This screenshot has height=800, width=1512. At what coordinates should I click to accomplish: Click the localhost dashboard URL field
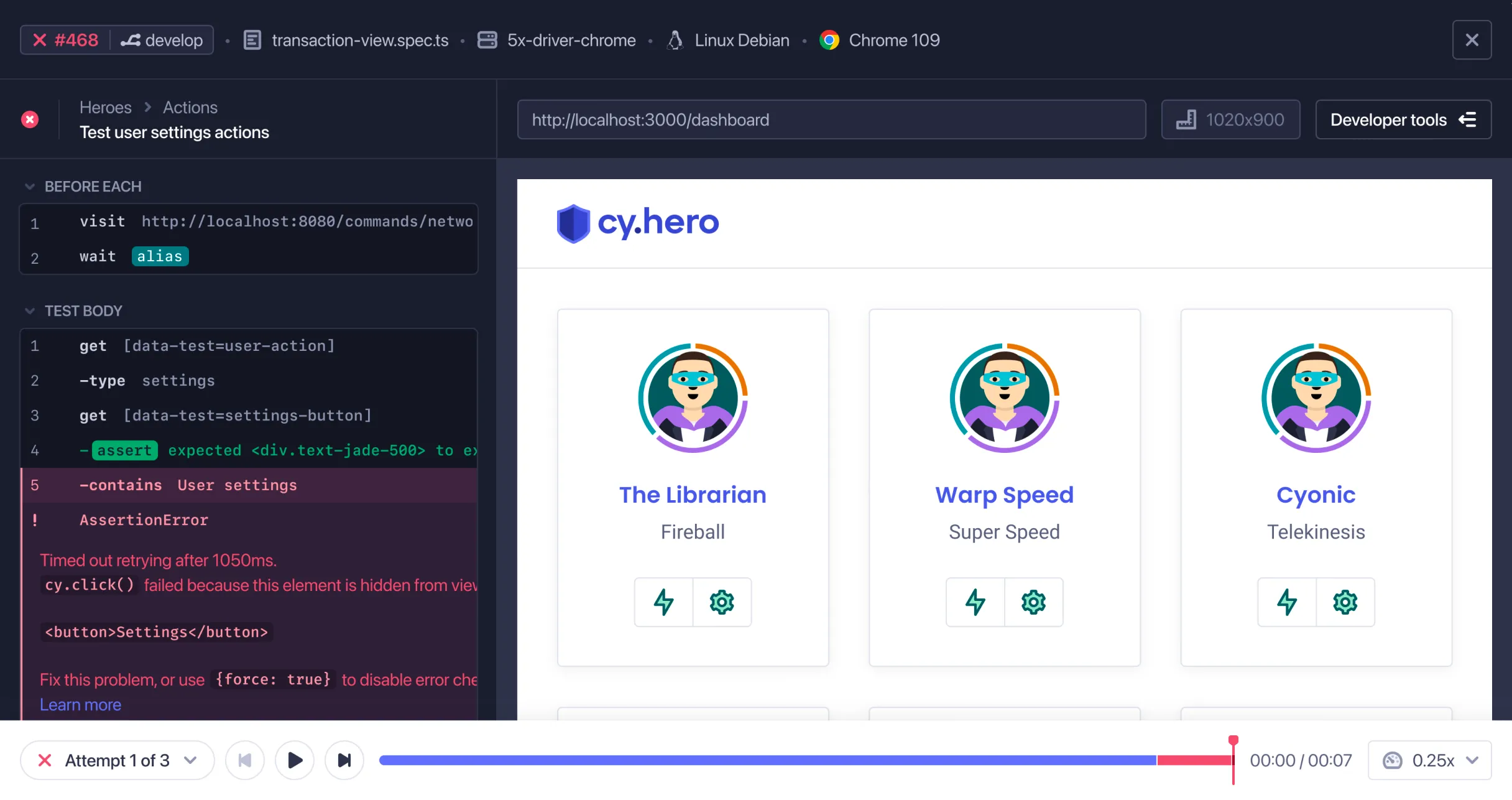pos(831,119)
